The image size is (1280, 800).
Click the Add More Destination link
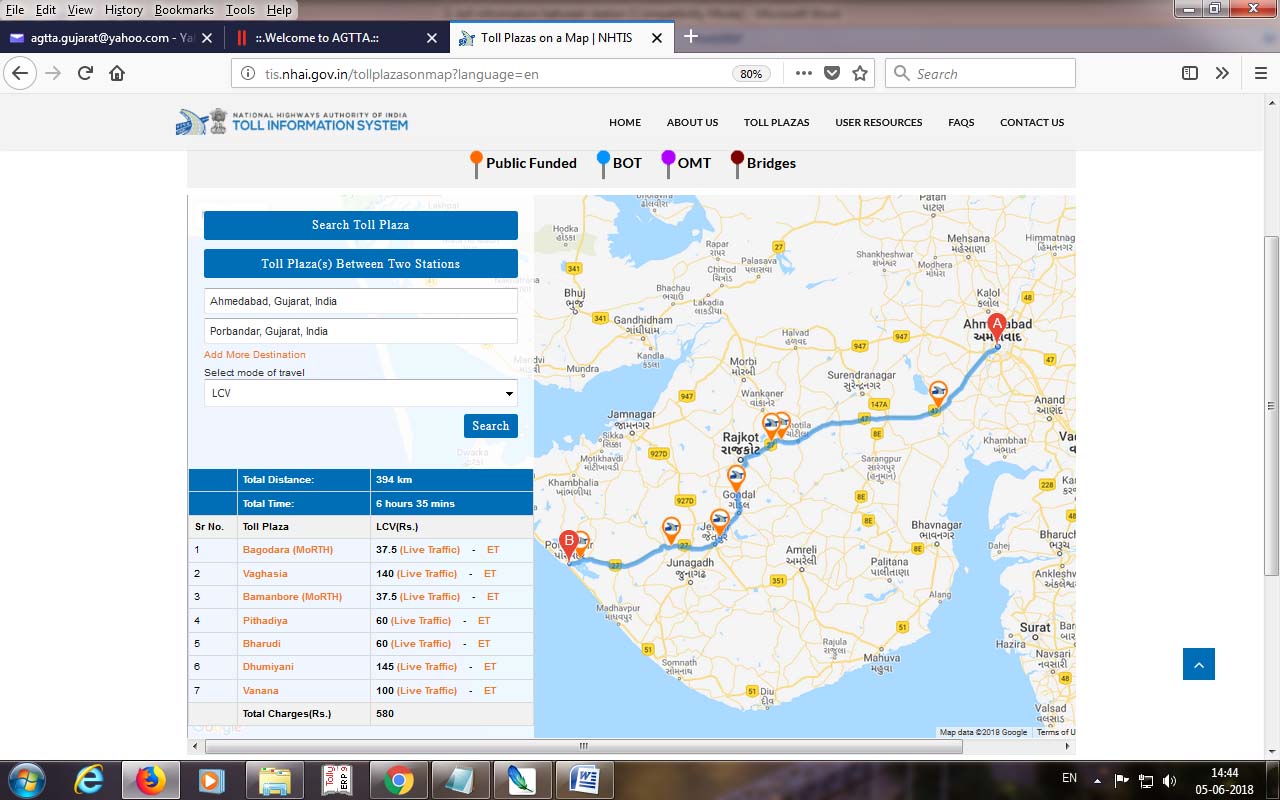[x=255, y=355]
